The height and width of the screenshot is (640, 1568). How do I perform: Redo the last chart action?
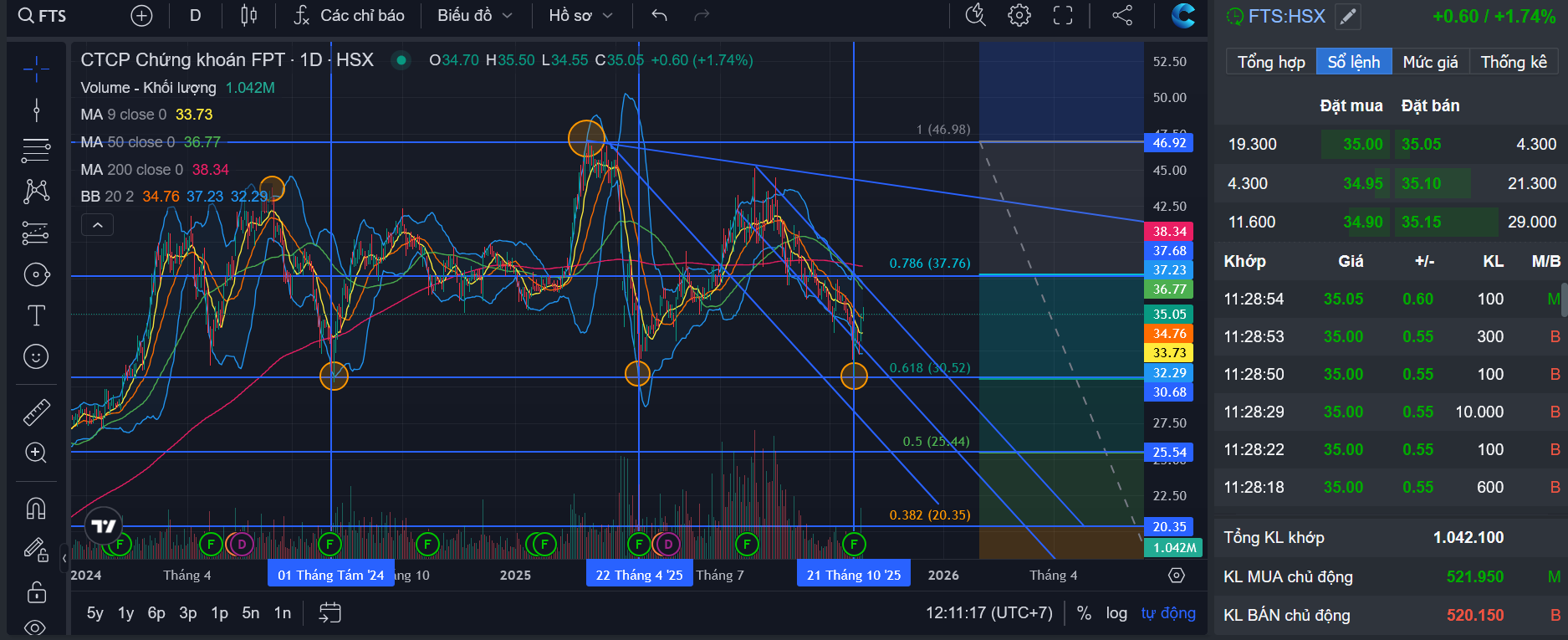pos(702,16)
